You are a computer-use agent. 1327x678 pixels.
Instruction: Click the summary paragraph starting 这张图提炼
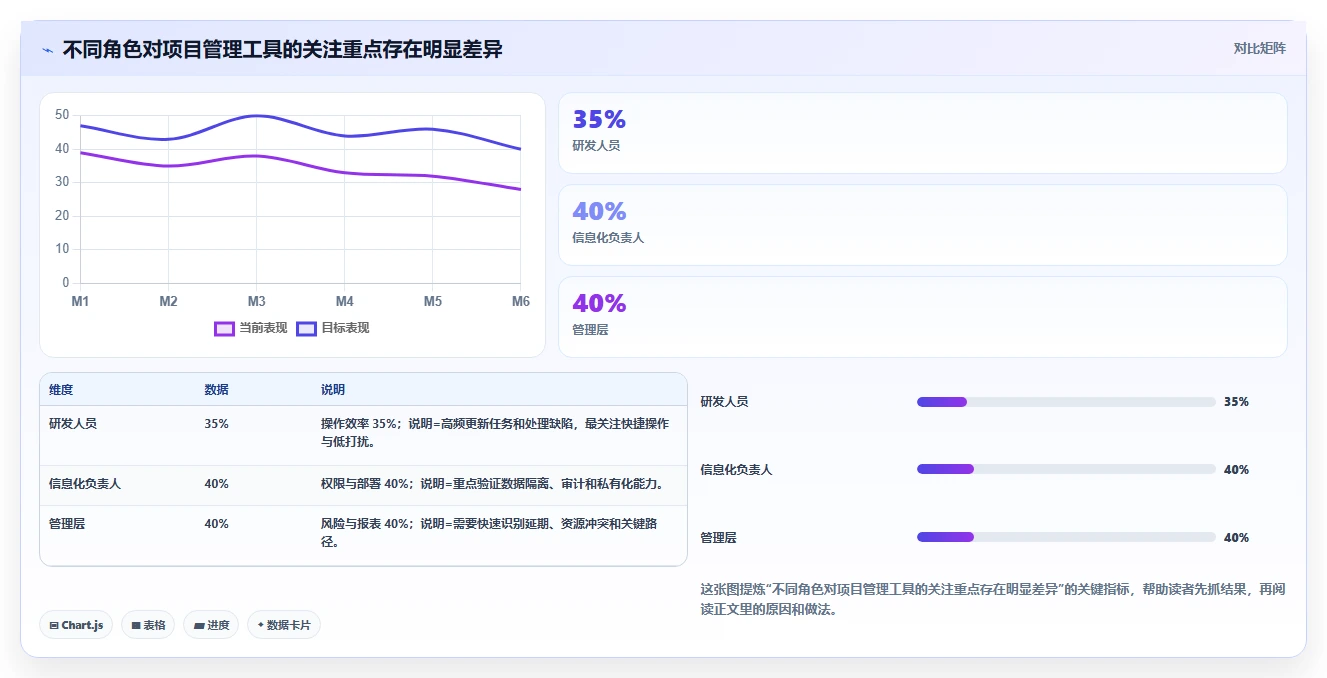coord(993,599)
